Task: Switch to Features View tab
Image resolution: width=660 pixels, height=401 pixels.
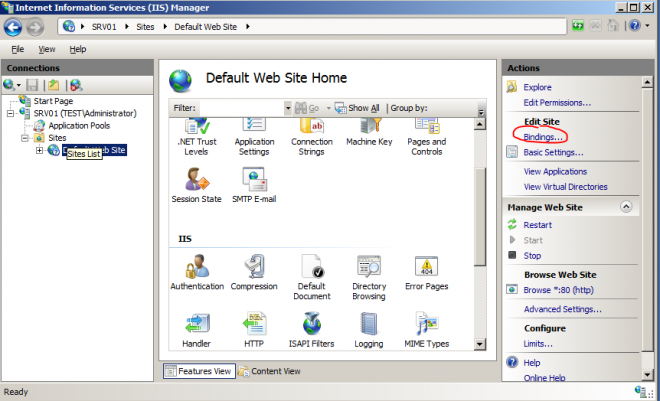Action: point(200,371)
